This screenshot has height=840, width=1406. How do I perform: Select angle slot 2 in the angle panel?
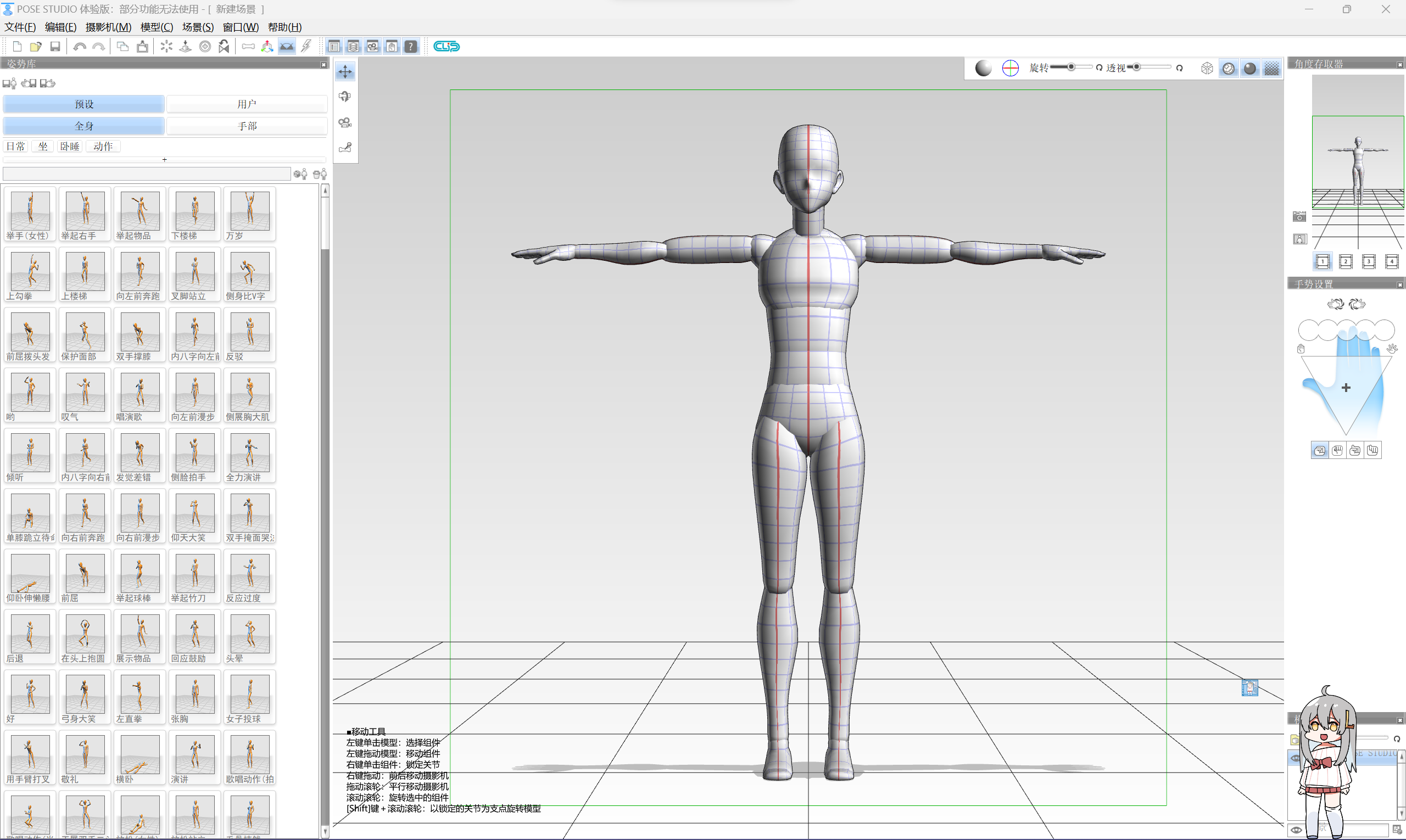pos(1346,261)
